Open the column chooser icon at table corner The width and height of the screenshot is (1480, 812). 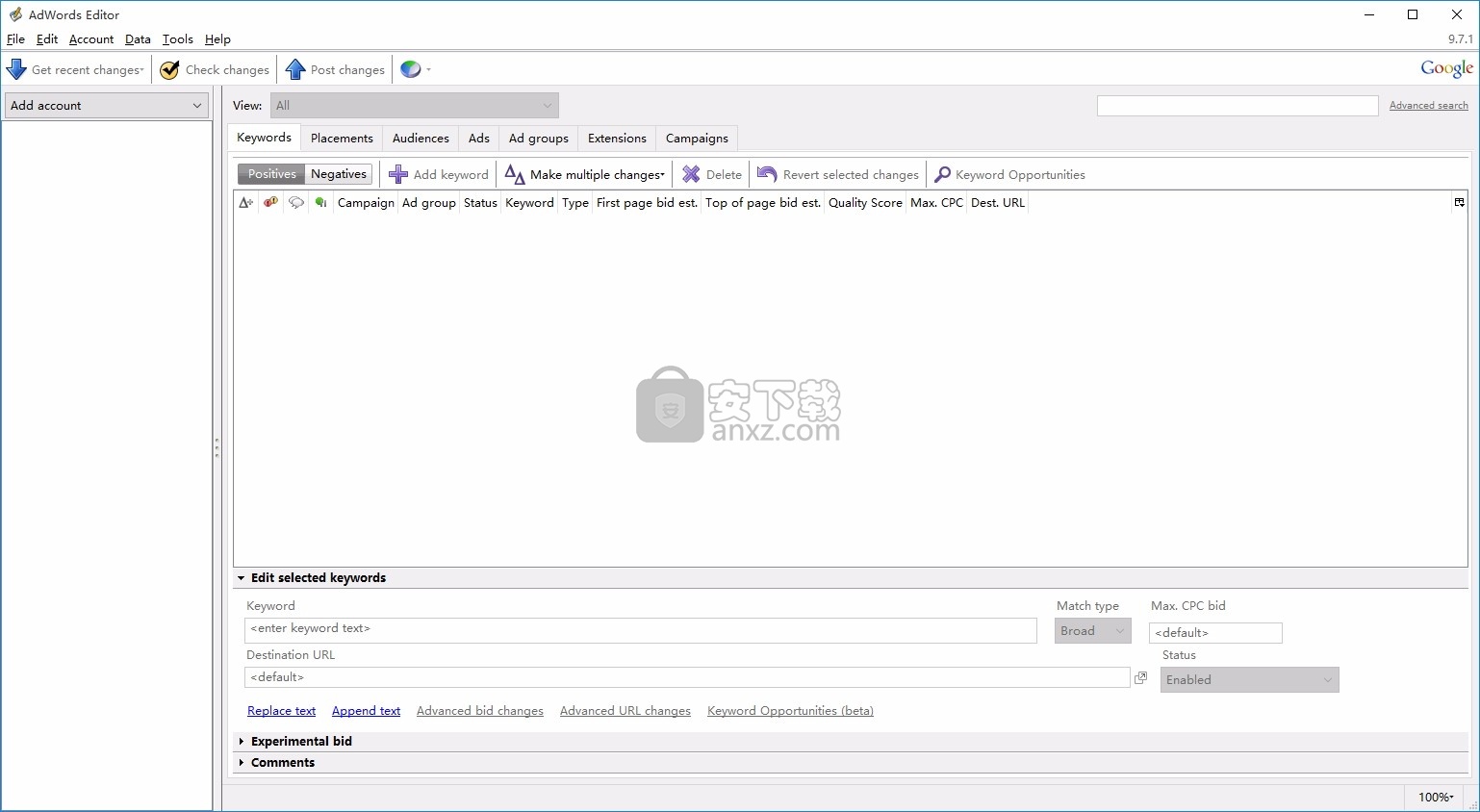click(1459, 202)
